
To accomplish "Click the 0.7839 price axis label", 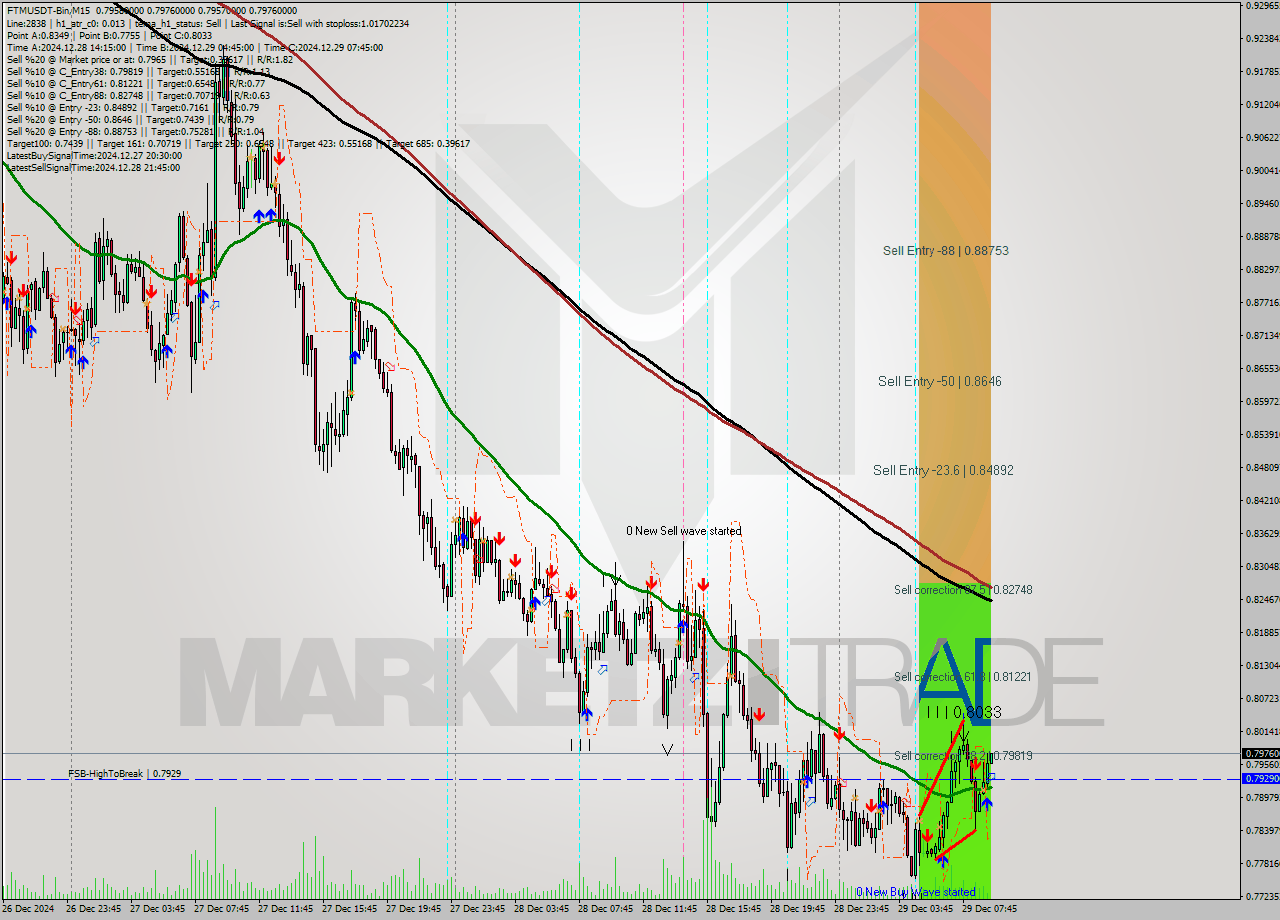I will [x=1263, y=830].
